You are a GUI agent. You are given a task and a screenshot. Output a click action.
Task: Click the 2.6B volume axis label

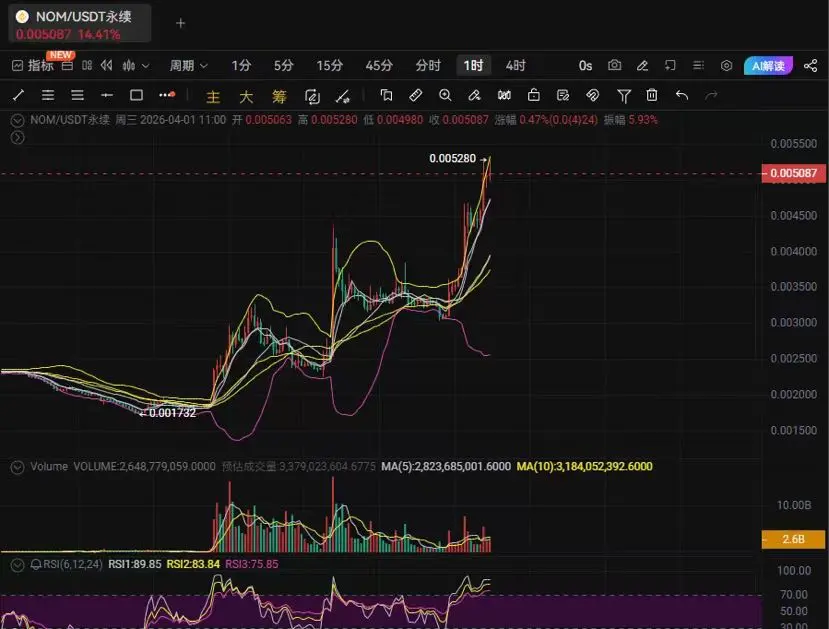793,539
